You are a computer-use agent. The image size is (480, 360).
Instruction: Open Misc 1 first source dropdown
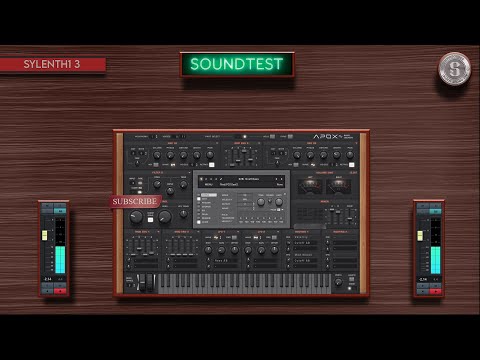click(305, 237)
